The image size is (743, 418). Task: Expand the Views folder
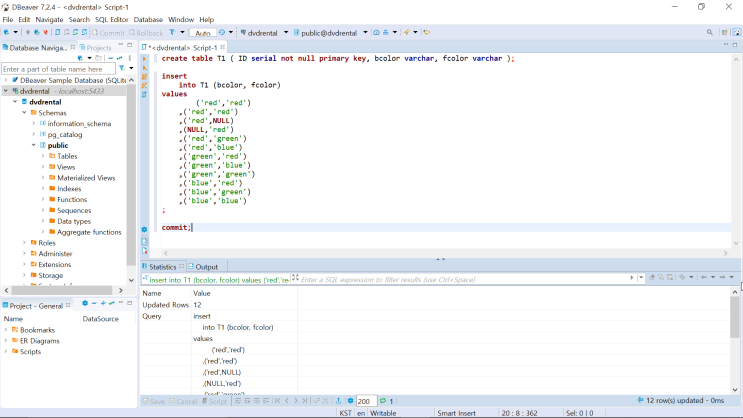[x=43, y=167]
